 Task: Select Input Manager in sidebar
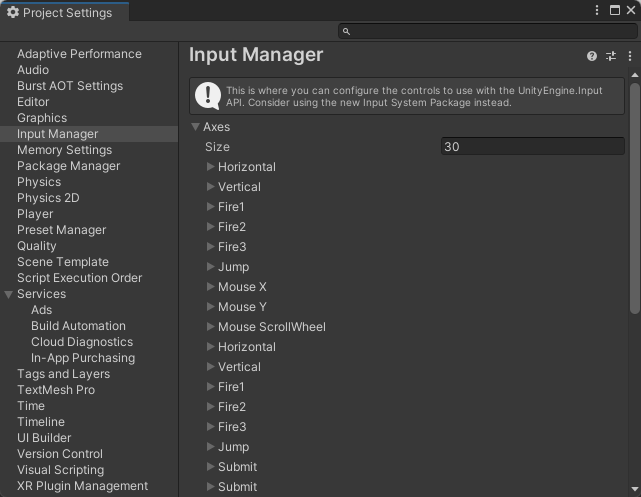[89, 134]
